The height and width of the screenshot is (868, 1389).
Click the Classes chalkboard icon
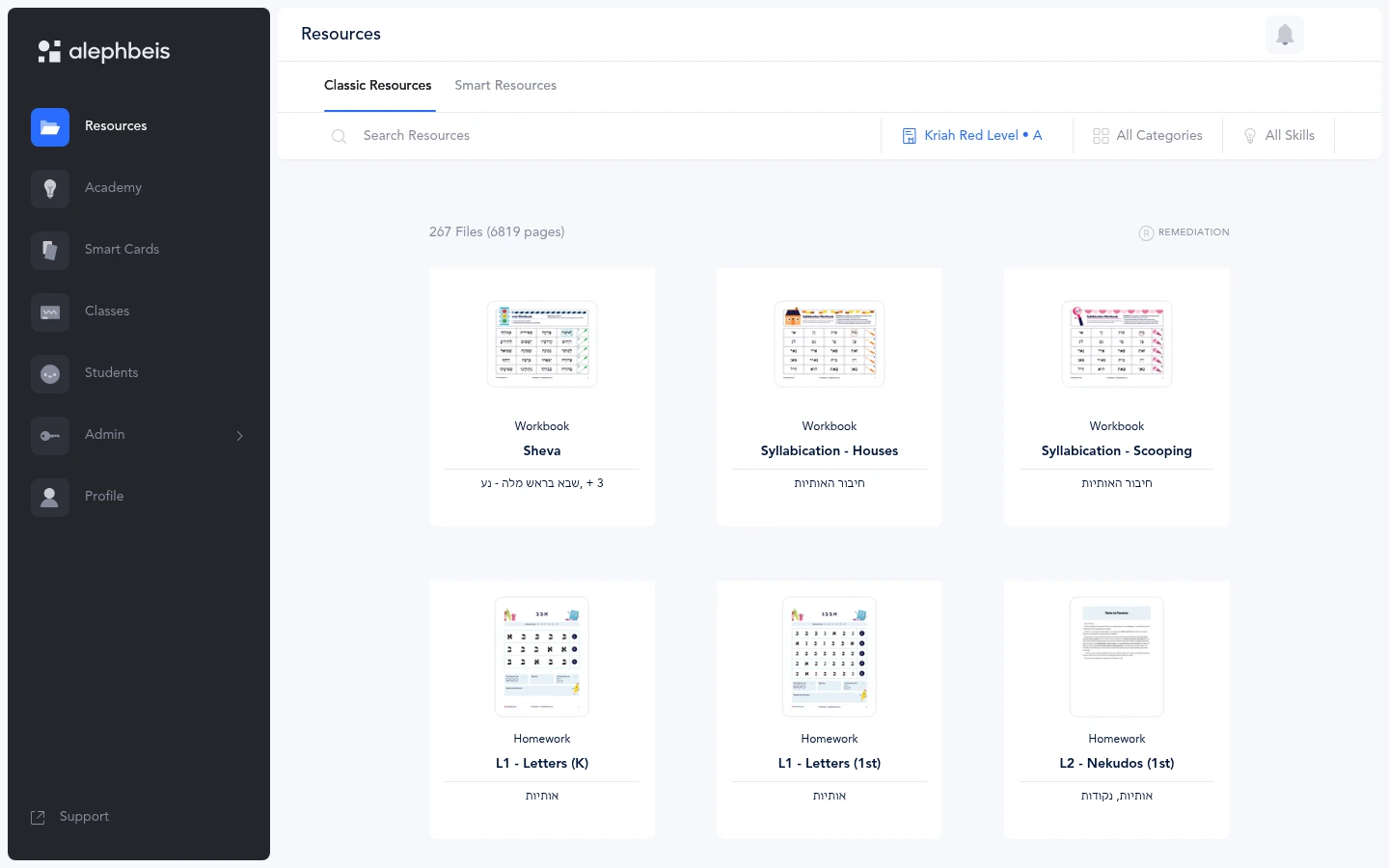[x=50, y=312]
